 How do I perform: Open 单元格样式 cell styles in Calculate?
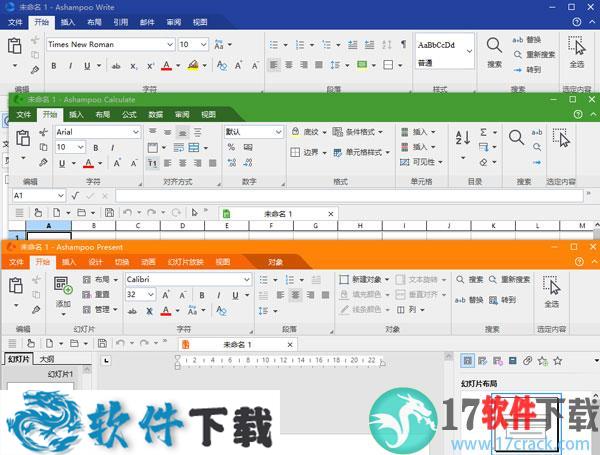[x=362, y=152]
